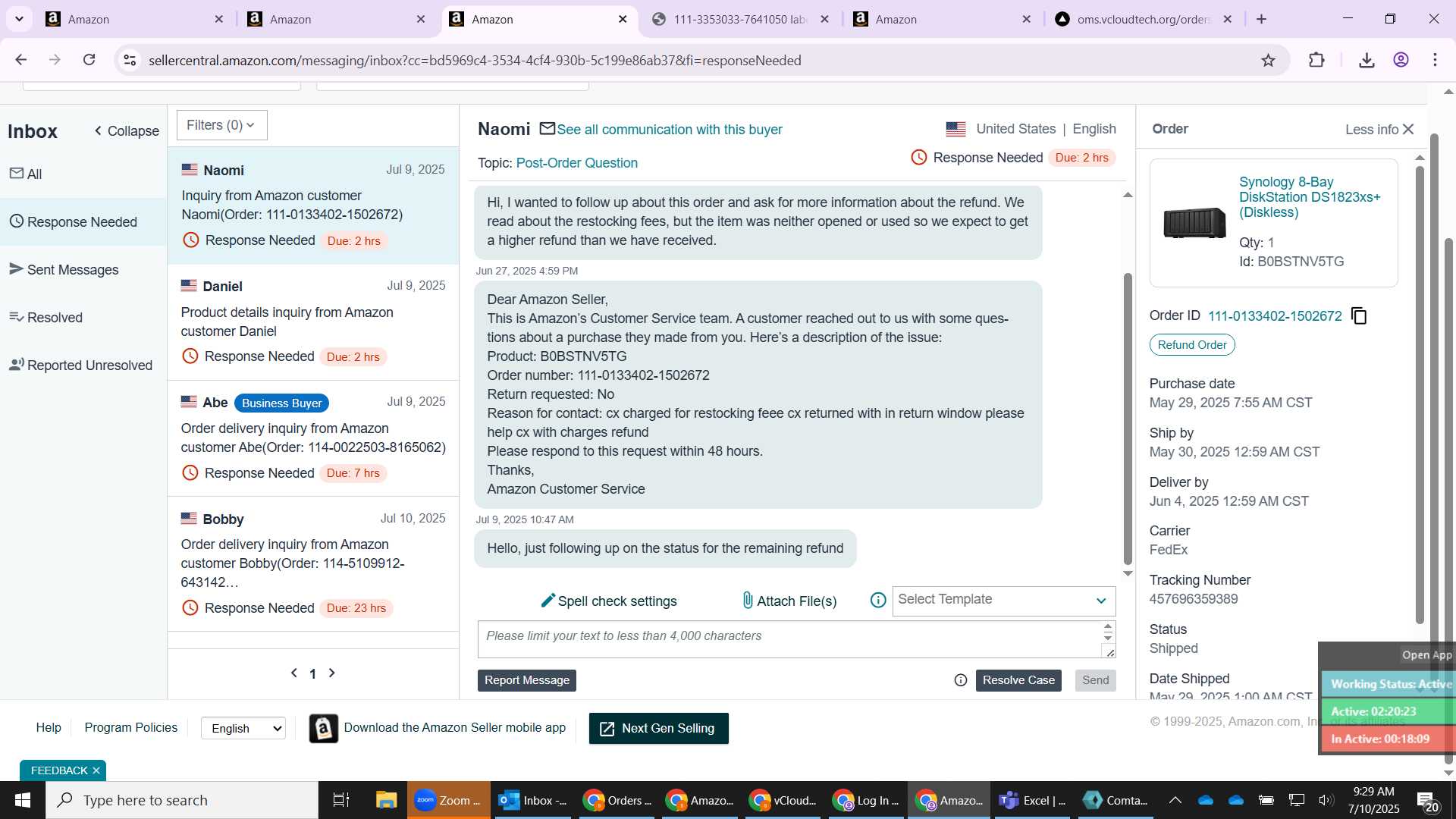This screenshot has width=1456, height=819.
Task: Open the Help link in footer
Action: (x=49, y=727)
